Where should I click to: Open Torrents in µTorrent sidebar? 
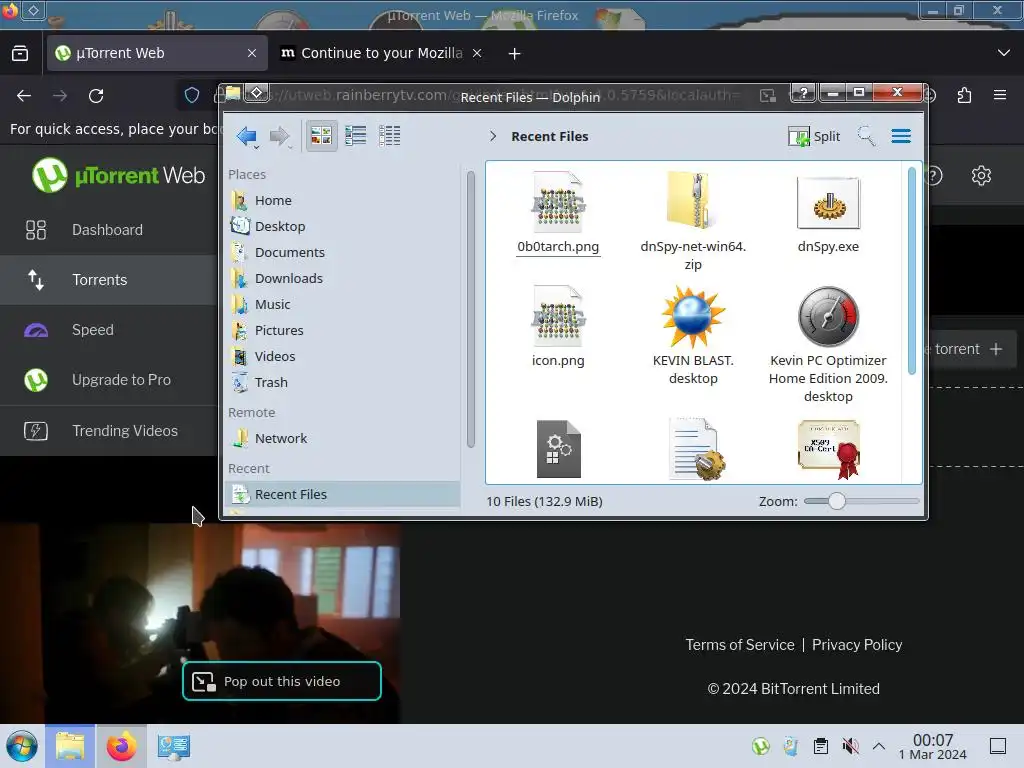pos(108,280)
